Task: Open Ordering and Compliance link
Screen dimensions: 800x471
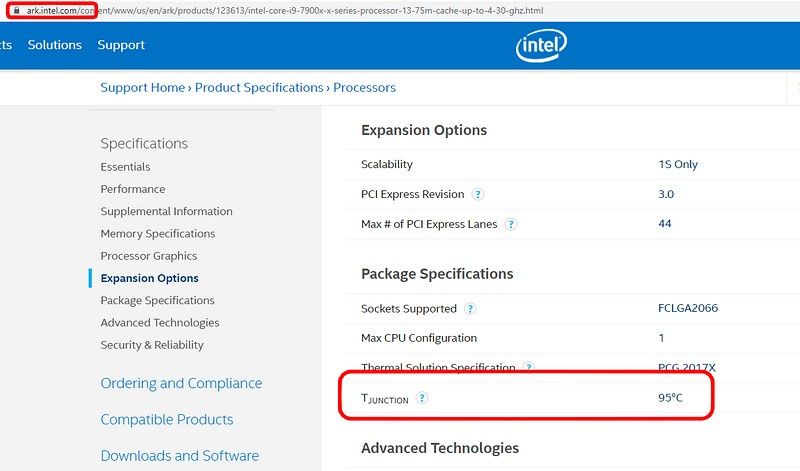Action: [x=181, y=383]
